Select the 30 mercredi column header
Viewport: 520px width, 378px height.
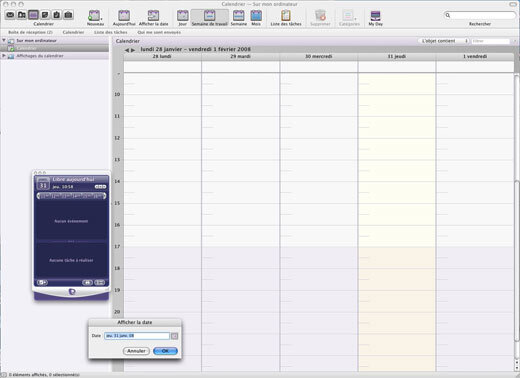319,56
